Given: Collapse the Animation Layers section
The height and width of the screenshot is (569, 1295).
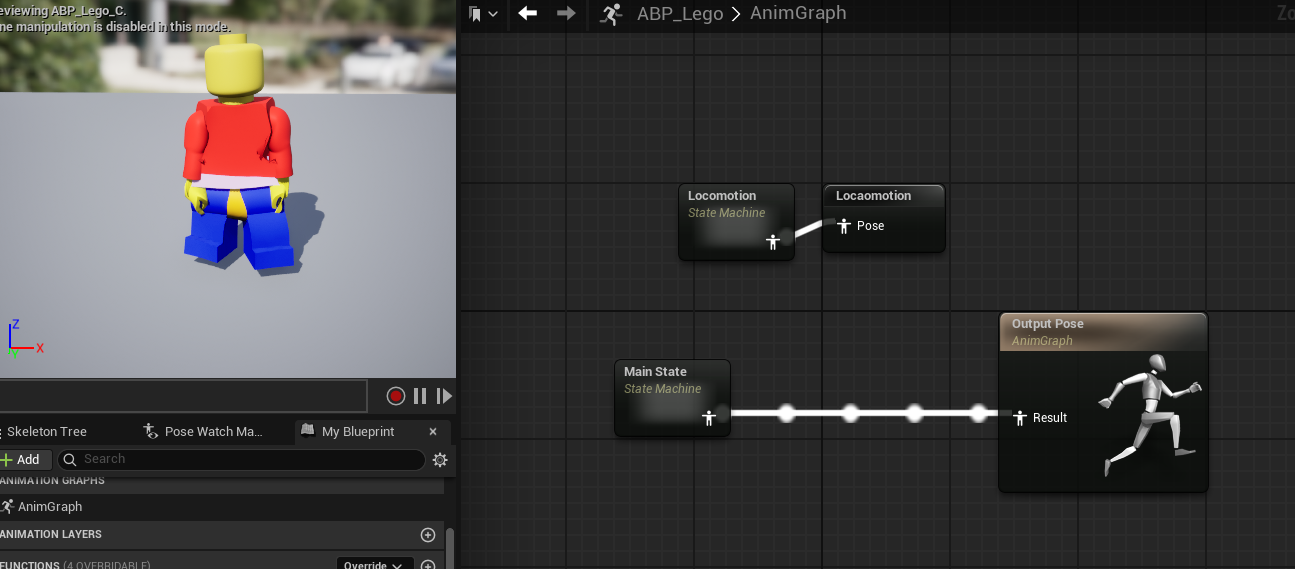Looking at the screenshot, I should 52,535.
